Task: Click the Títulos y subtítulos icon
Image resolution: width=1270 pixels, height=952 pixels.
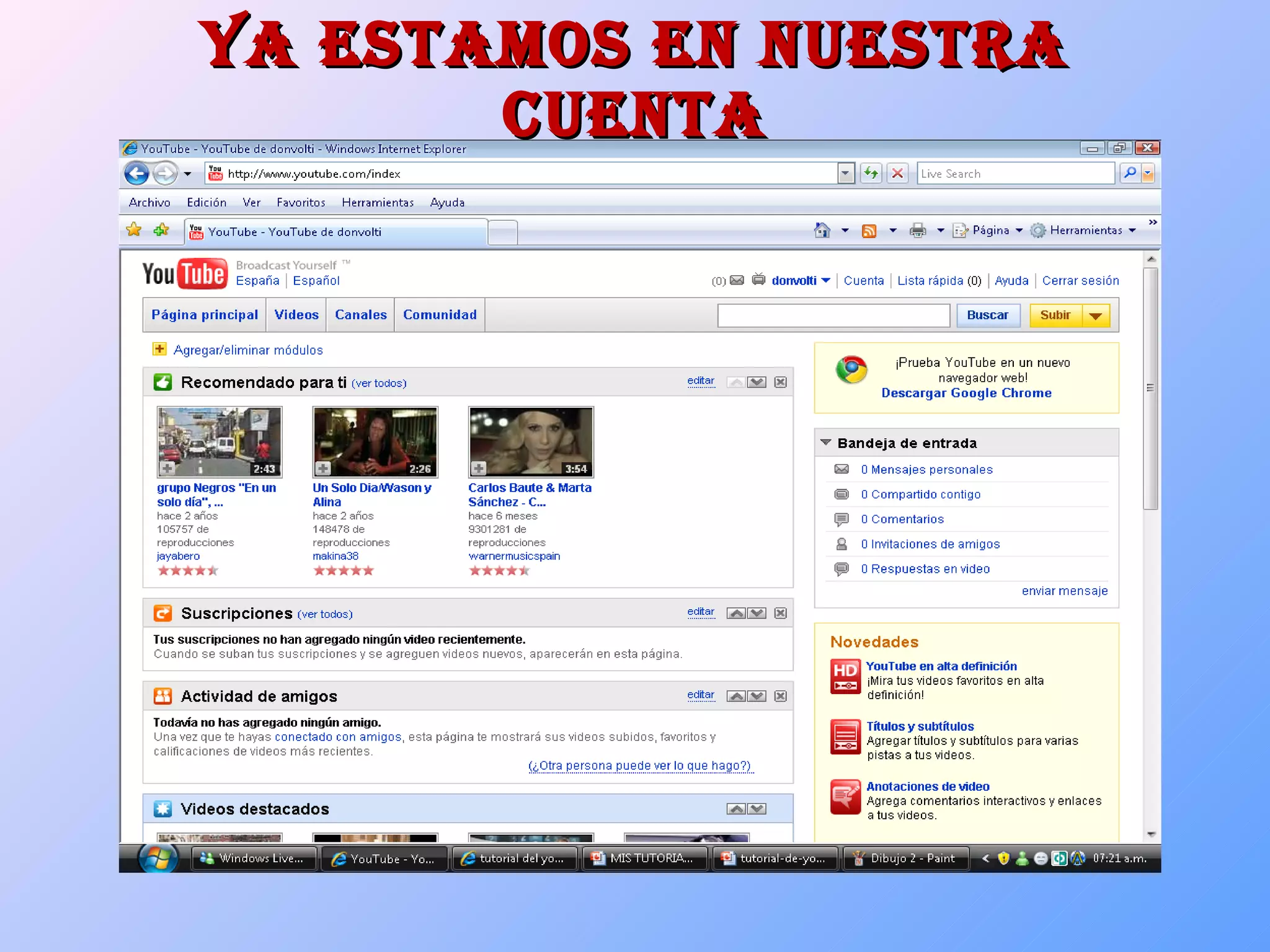Action: (845, 736)
